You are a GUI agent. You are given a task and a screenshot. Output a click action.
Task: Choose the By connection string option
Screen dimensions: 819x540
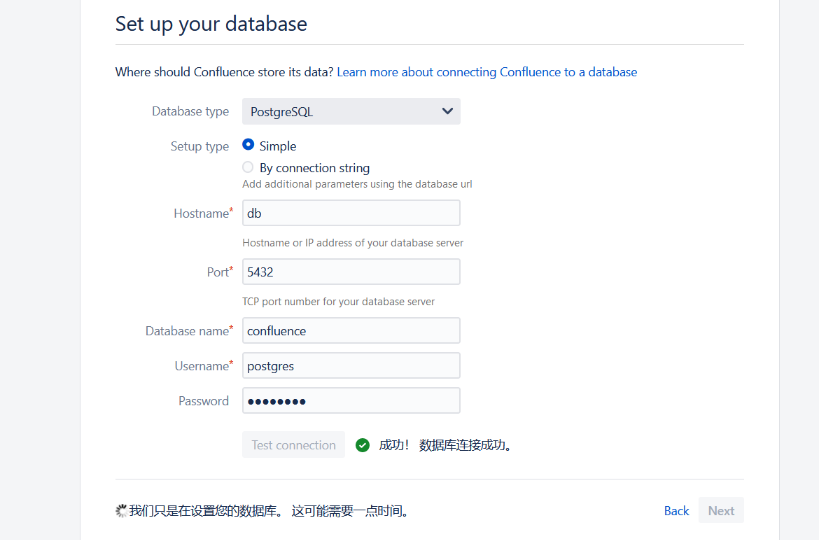(248, 167)
